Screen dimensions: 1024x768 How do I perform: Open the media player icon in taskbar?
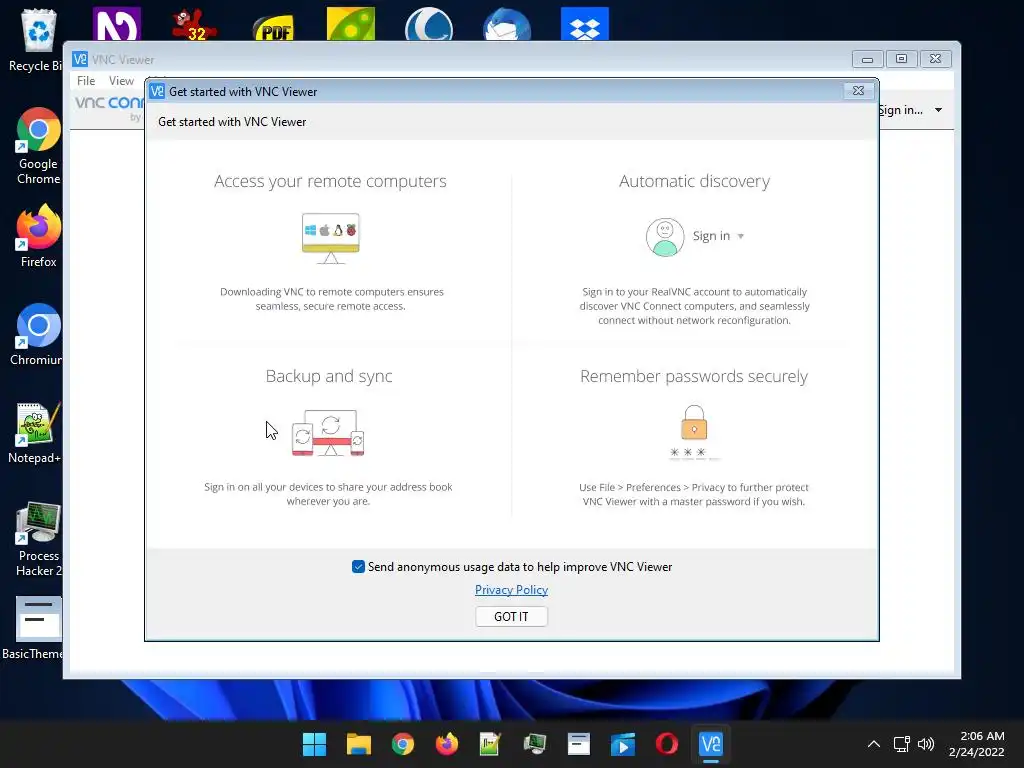(x=622, y=744)
